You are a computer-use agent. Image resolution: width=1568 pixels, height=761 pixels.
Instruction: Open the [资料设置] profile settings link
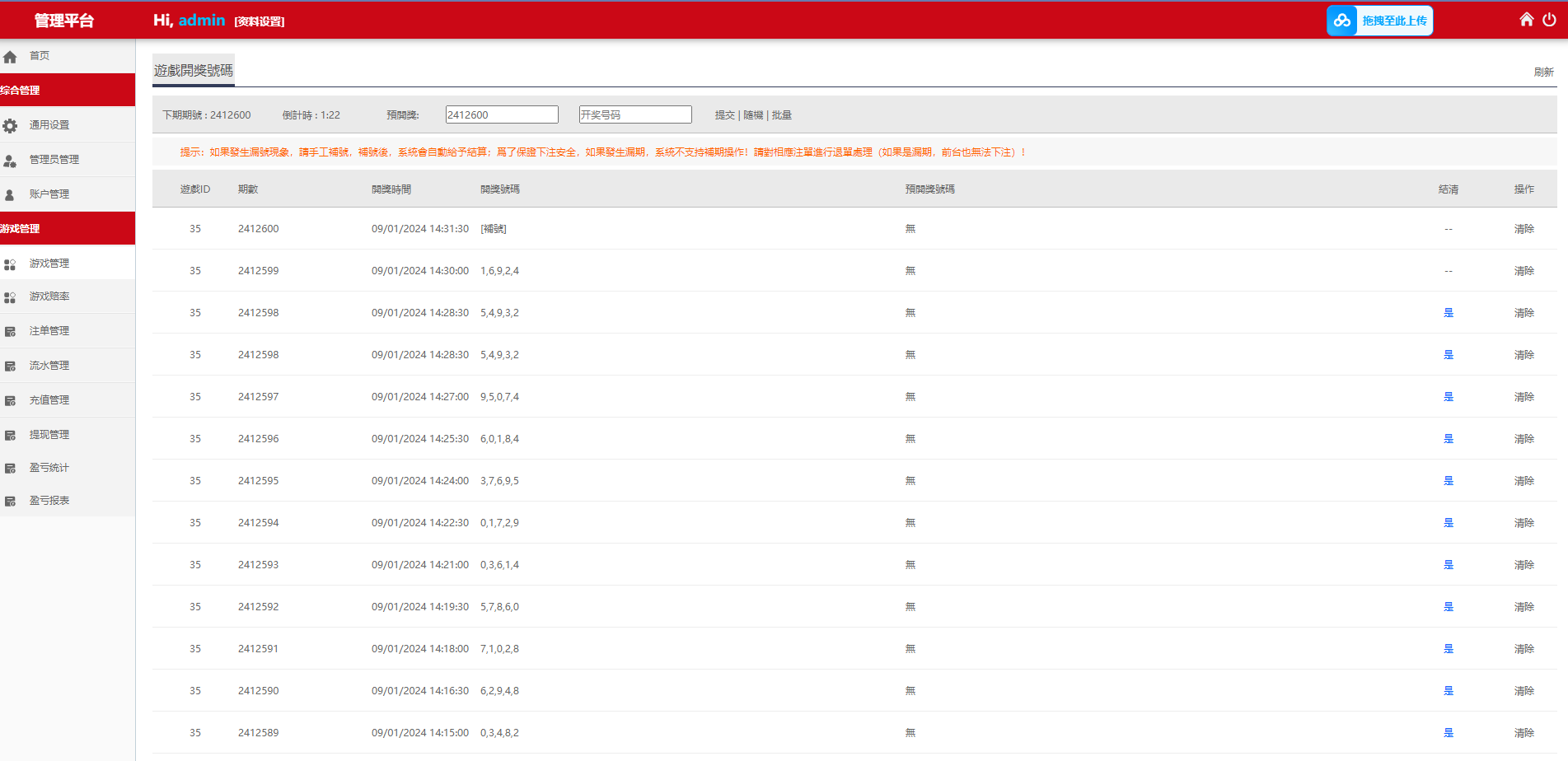pos(260,21)
